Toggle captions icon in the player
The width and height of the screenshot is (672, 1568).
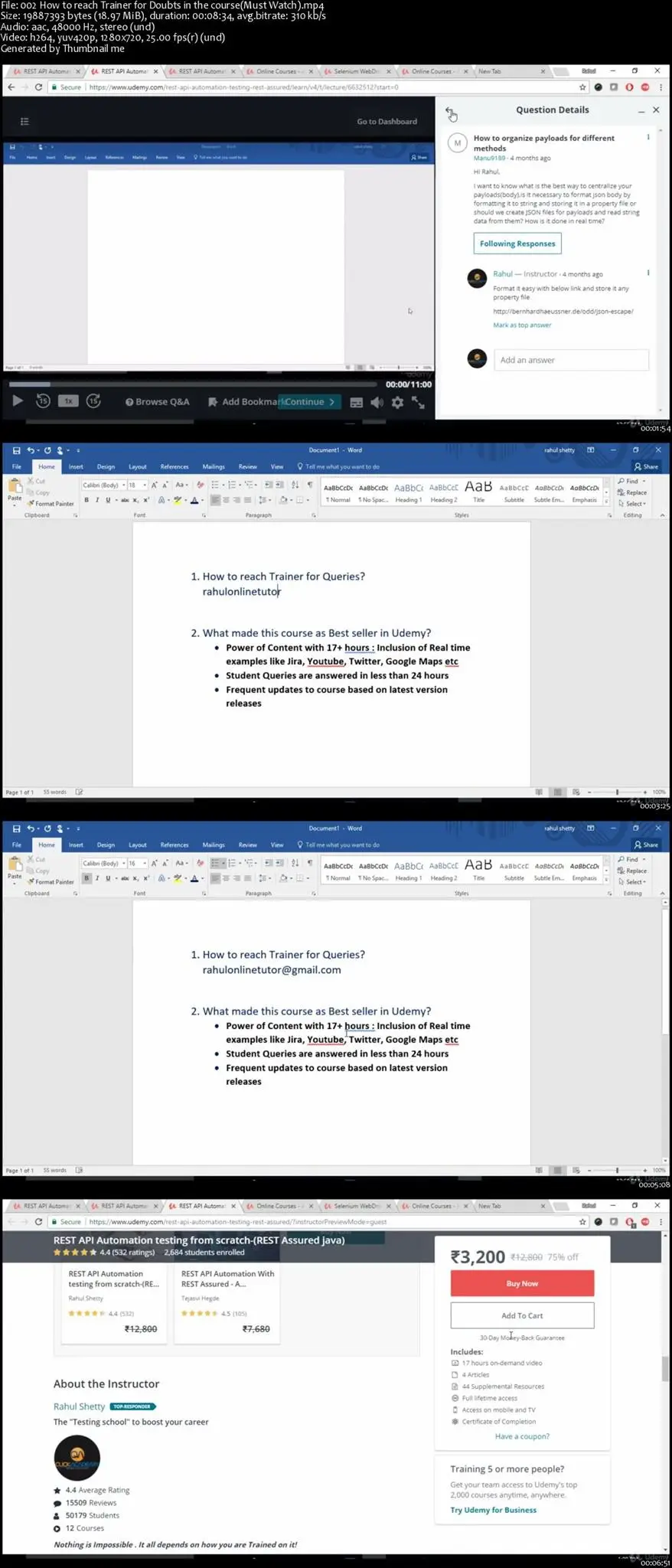click(356, 402)
